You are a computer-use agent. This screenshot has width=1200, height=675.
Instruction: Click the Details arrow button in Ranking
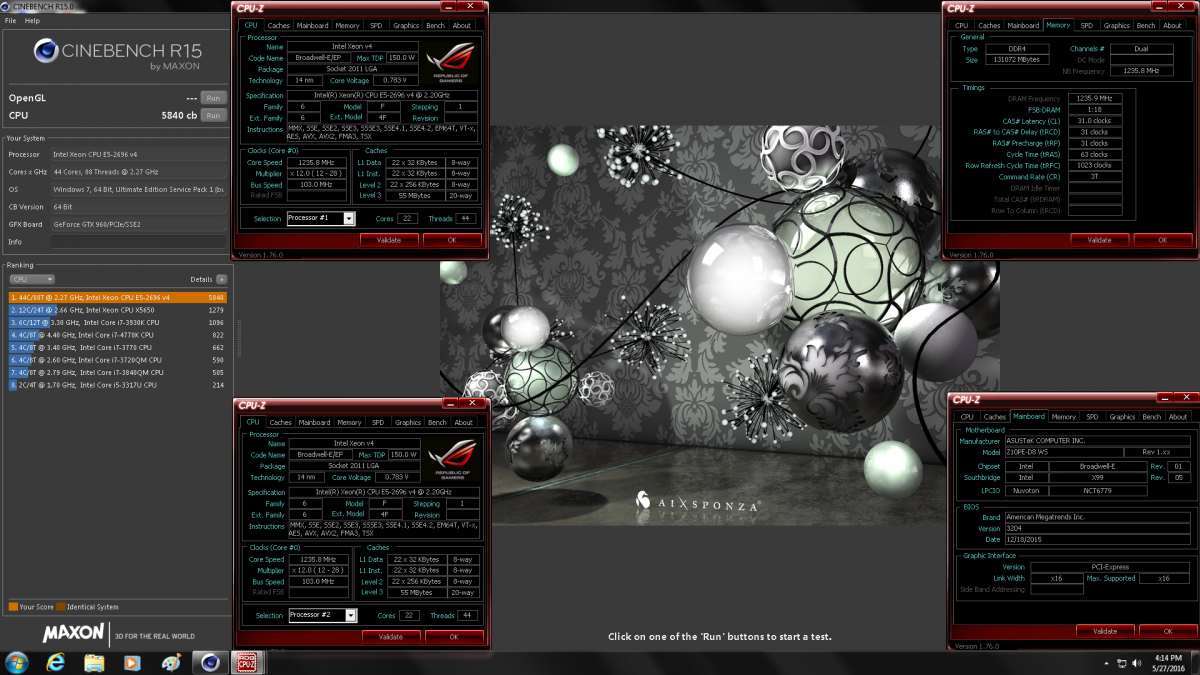221,280
